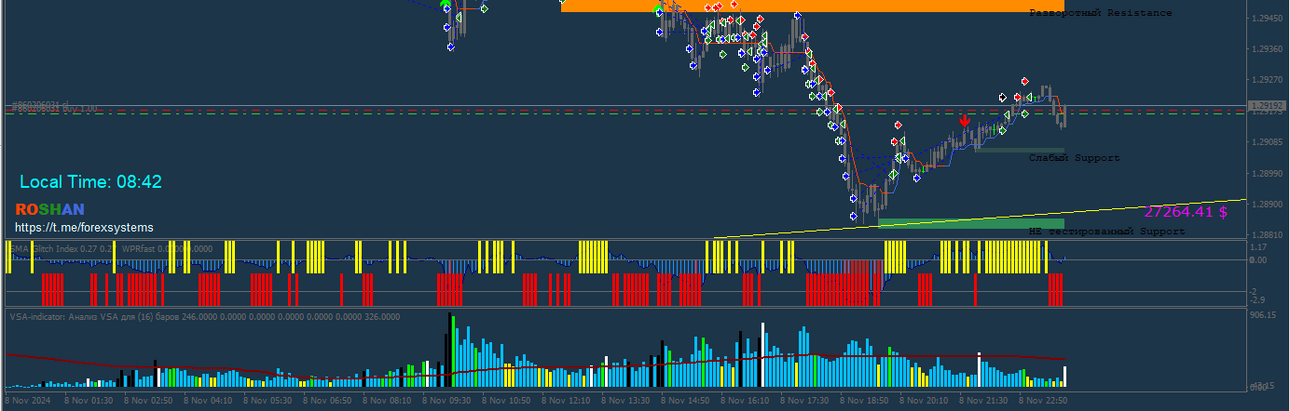Click the 1.29085 price axis label
Screen dimensions: 1290x411
1267,142
